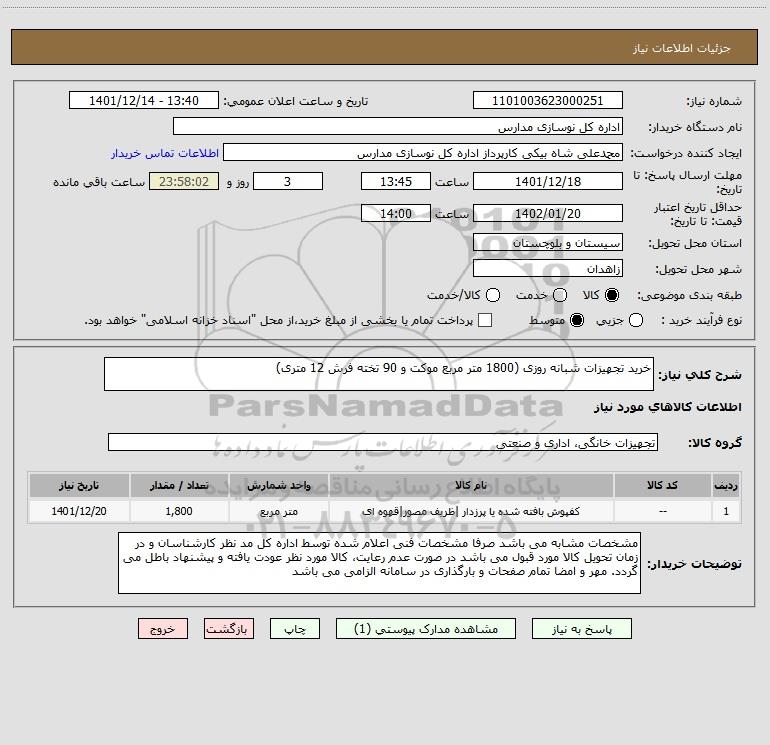
Task: Click the مشاهده مدارک پیوستی (1) button
Action: 426,629
